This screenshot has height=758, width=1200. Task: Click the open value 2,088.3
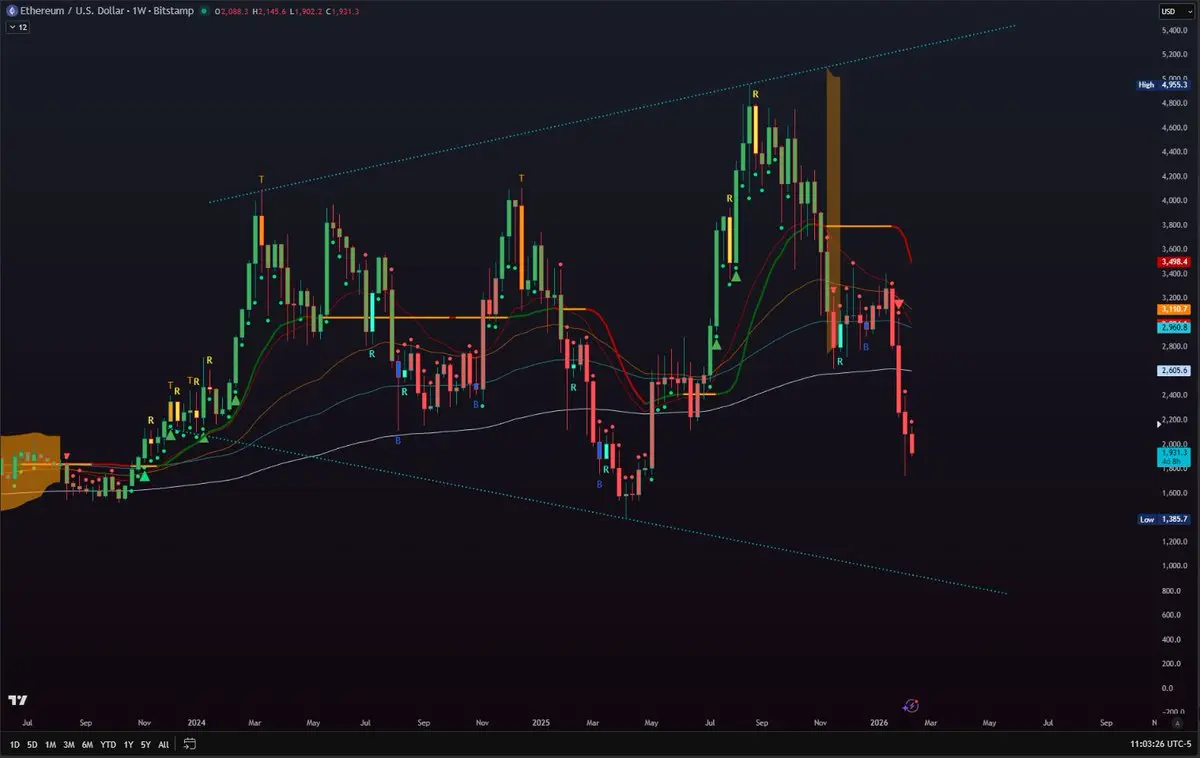pos(236,11)
